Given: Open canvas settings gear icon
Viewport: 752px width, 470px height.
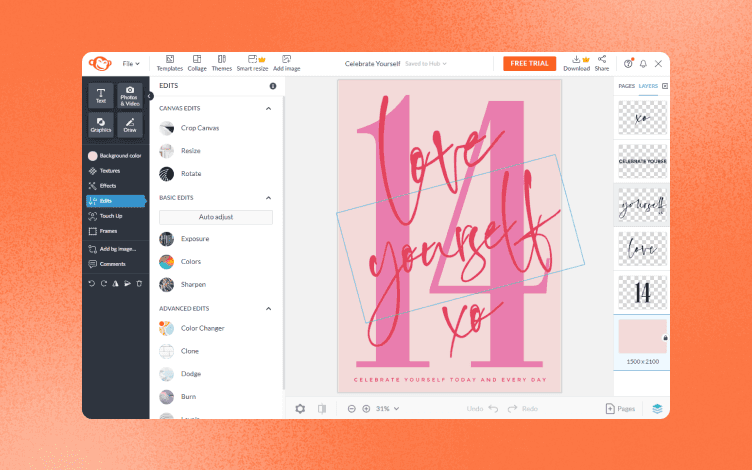Looking at the screenshot, I should coord(300,409).
